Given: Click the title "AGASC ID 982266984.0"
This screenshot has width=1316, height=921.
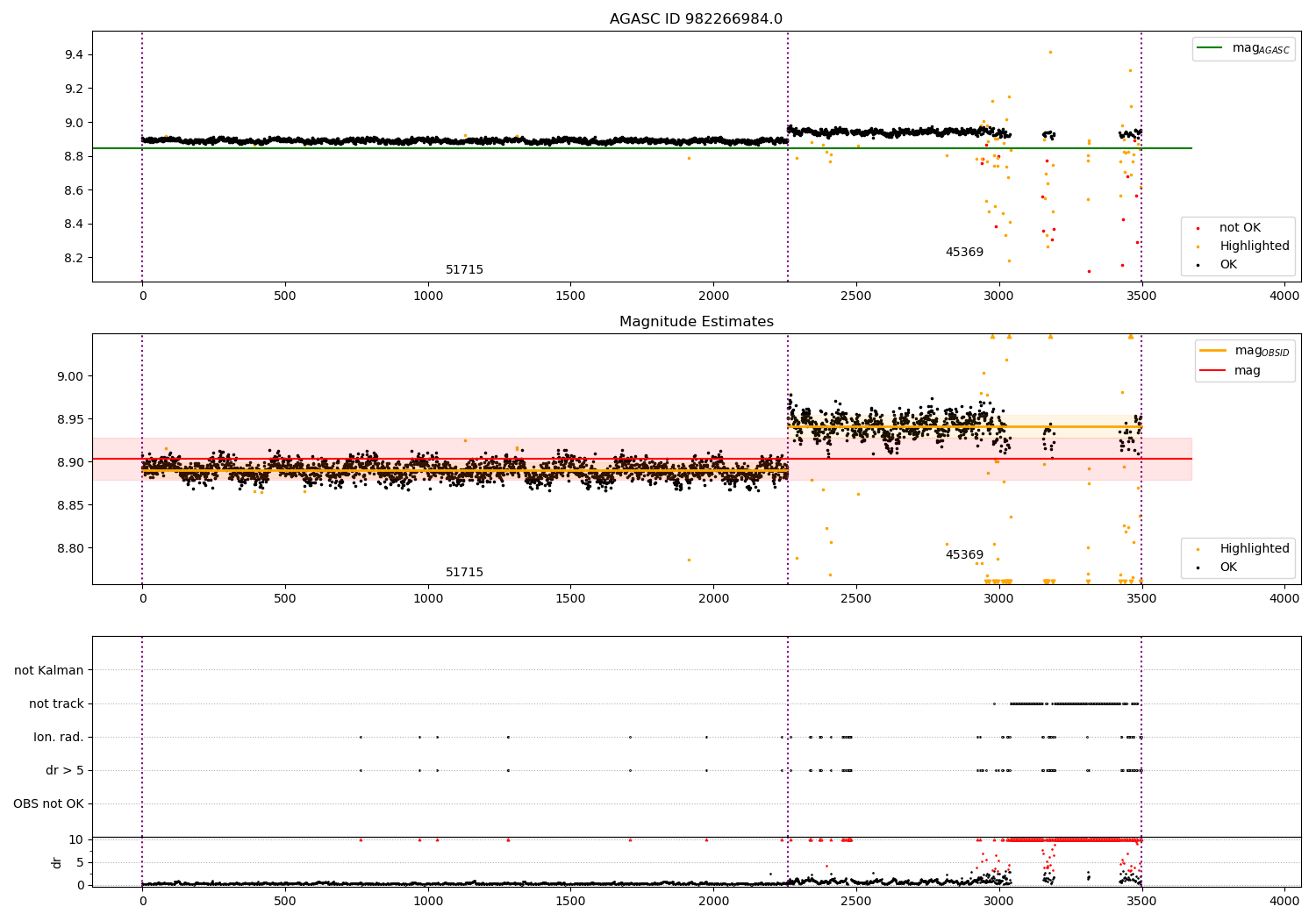Looking at the screenshot, I should 696,19.
